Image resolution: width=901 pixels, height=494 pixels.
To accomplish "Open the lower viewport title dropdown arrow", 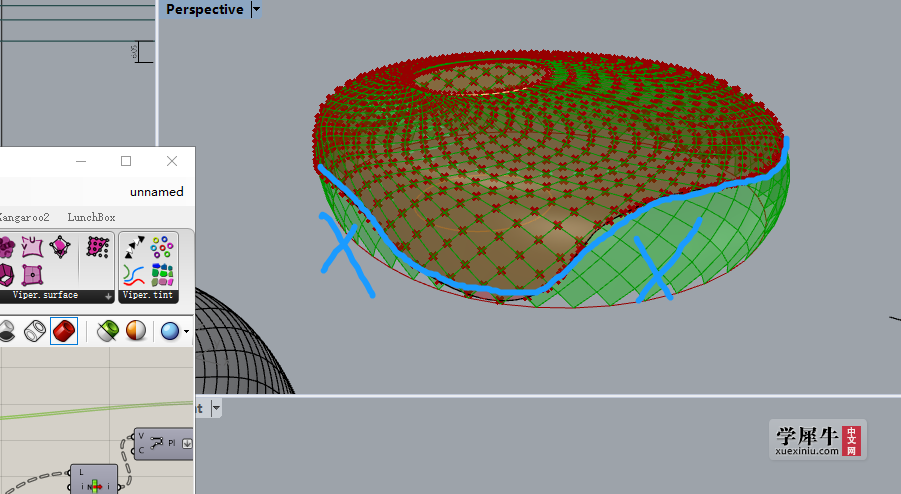I will point(216,408).
